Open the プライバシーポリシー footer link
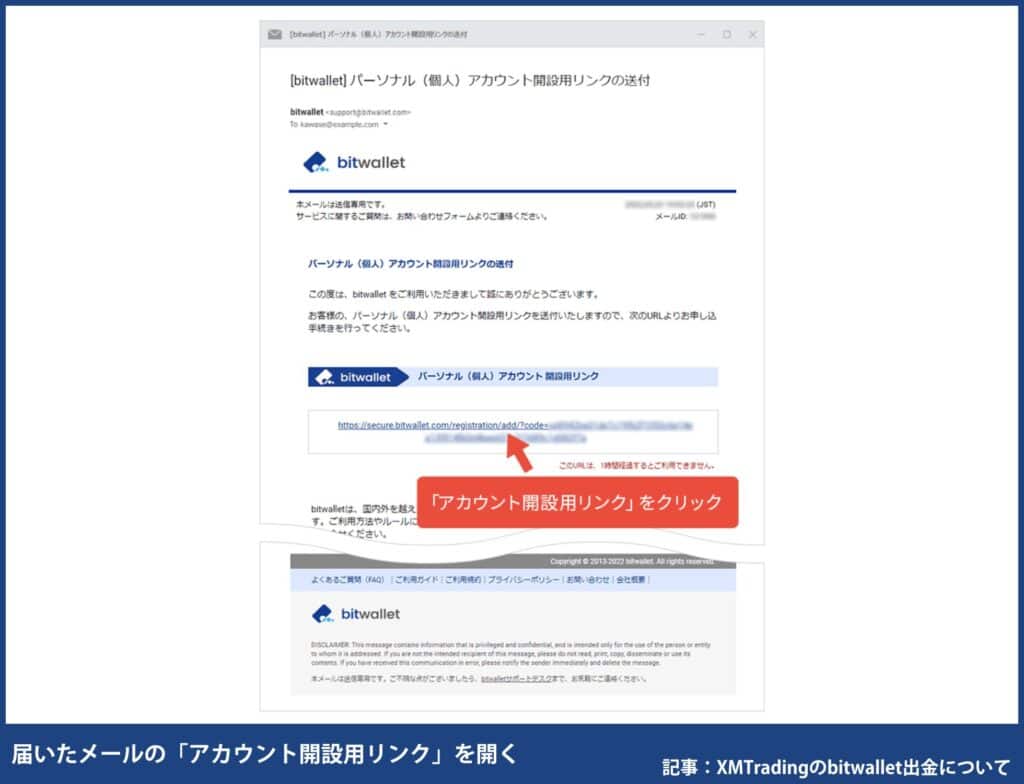Image resolution: width=1024 pixels, height=784 pixels. (524, 580)
